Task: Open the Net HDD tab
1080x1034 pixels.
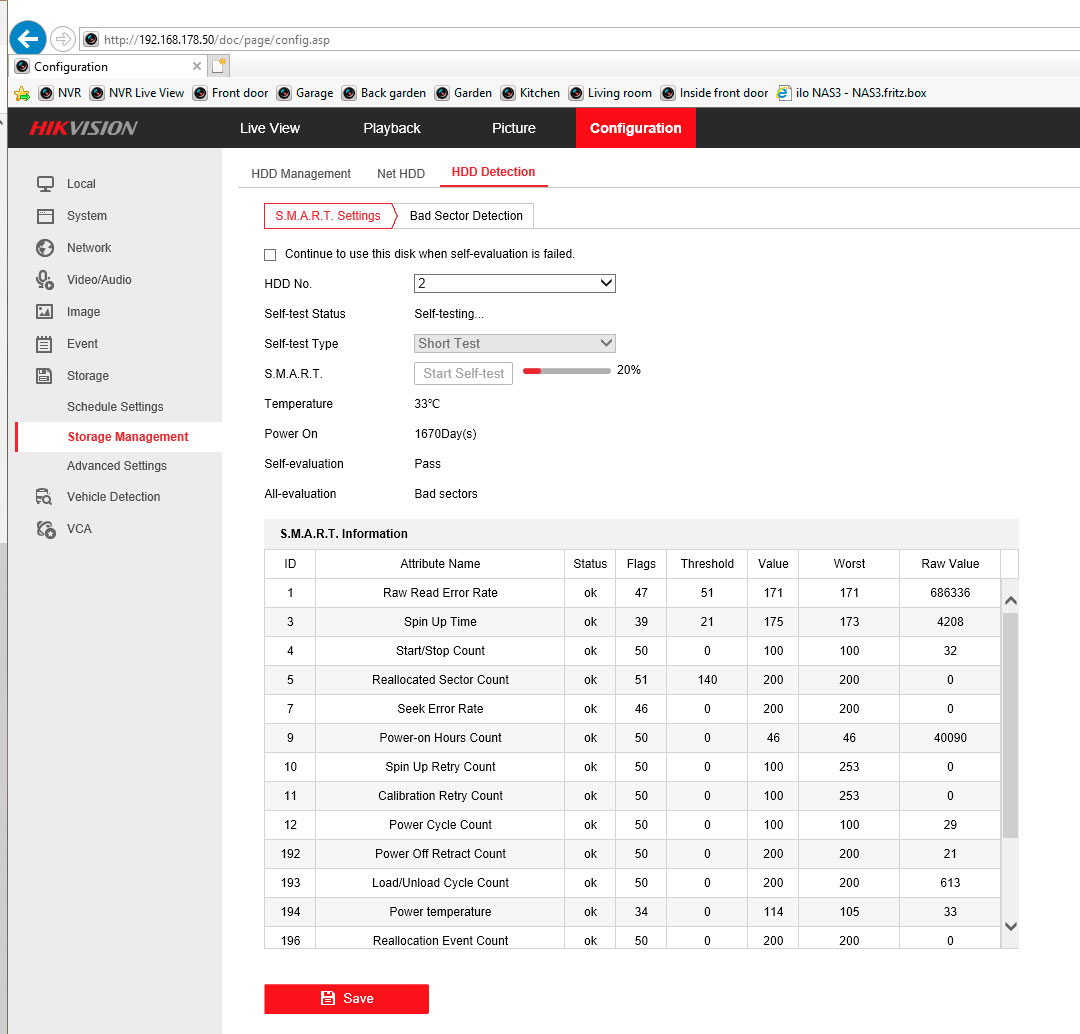Action: point(401,174)
